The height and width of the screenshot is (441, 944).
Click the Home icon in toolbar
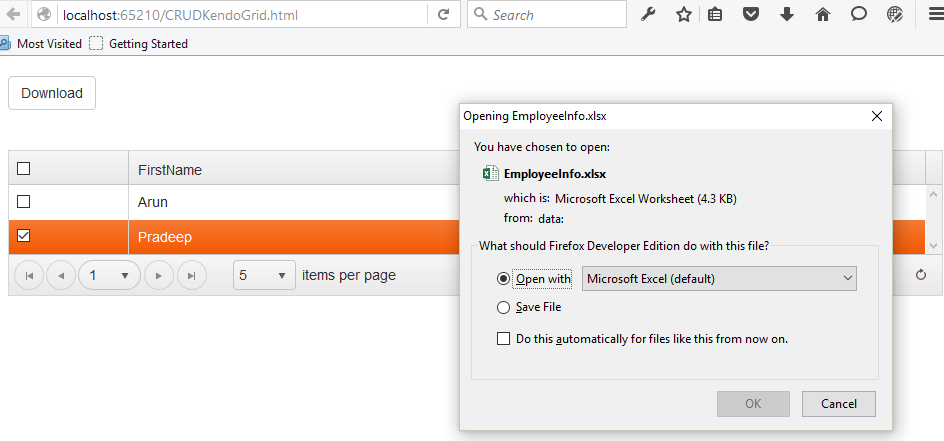823,15
